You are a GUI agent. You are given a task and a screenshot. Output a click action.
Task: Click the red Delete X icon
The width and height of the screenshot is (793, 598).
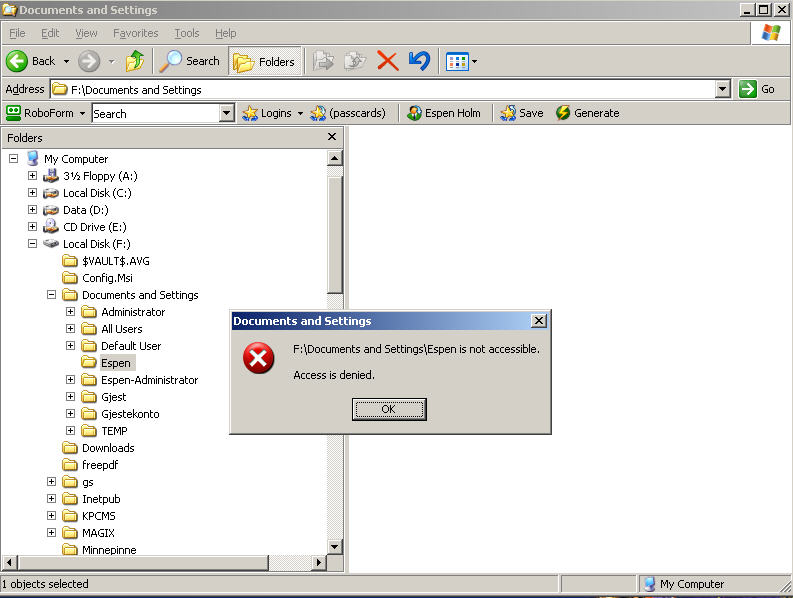tap(388, 61)
